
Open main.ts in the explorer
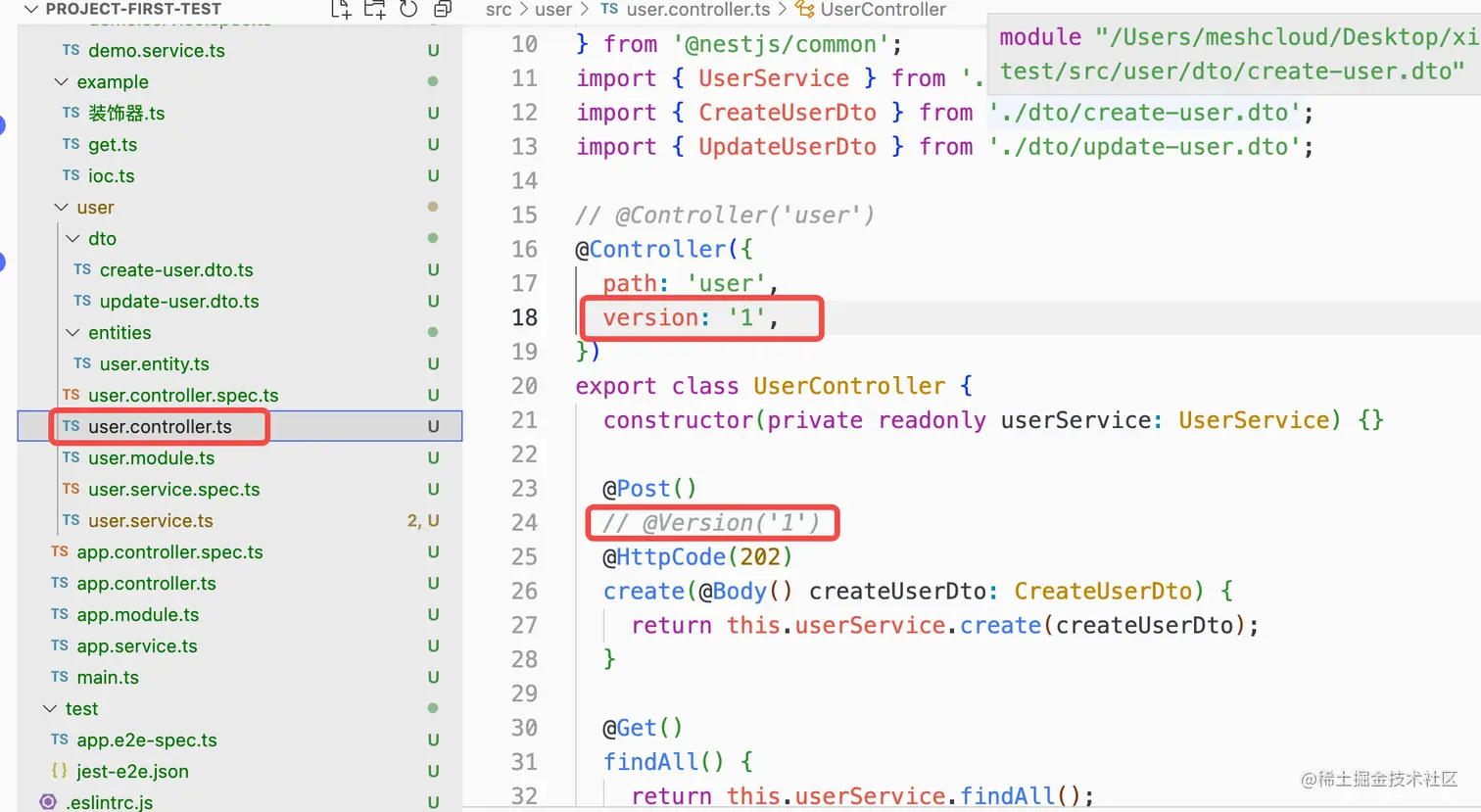tap(108, 677)
